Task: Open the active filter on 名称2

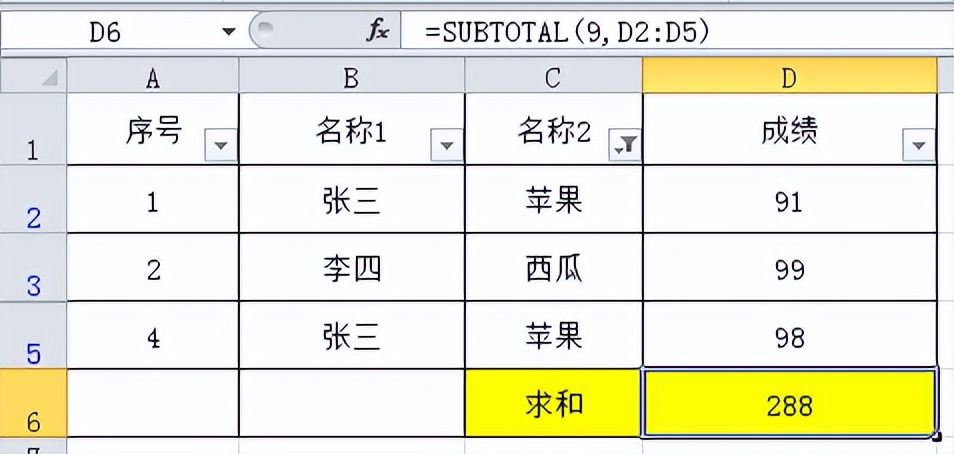Action: coord(626,146)
